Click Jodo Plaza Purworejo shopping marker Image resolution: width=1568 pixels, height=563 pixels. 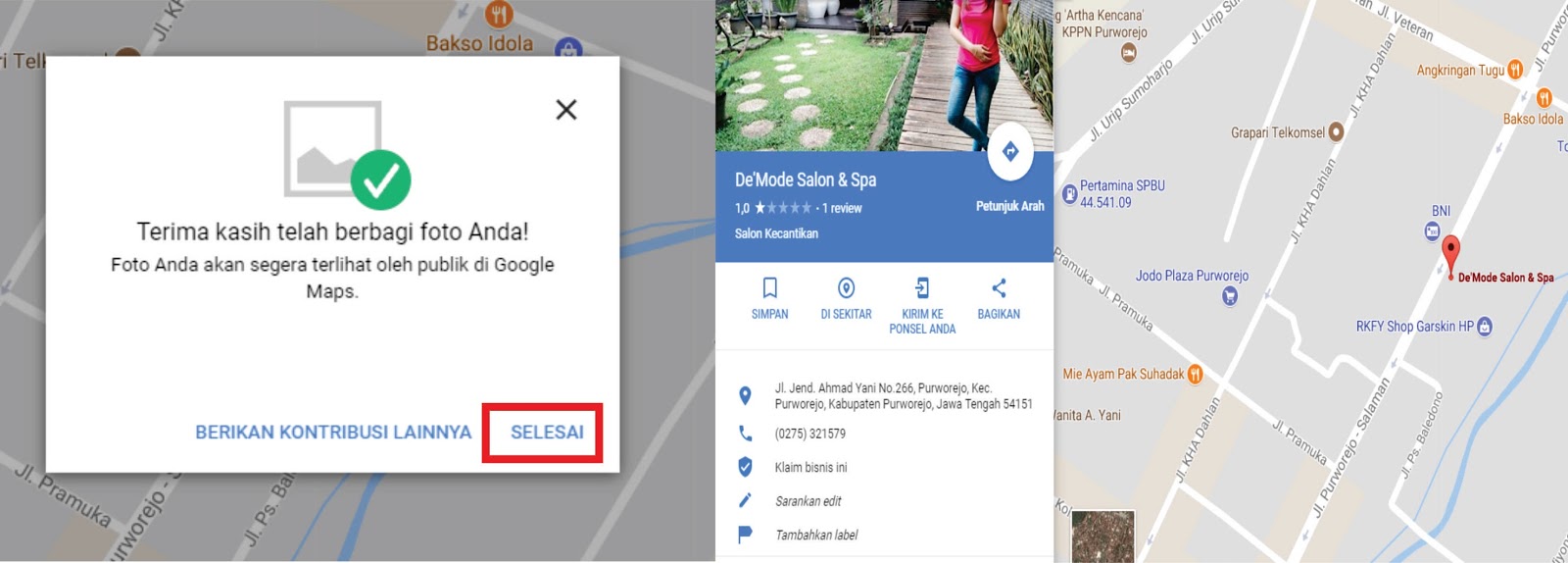[1230, 296]
